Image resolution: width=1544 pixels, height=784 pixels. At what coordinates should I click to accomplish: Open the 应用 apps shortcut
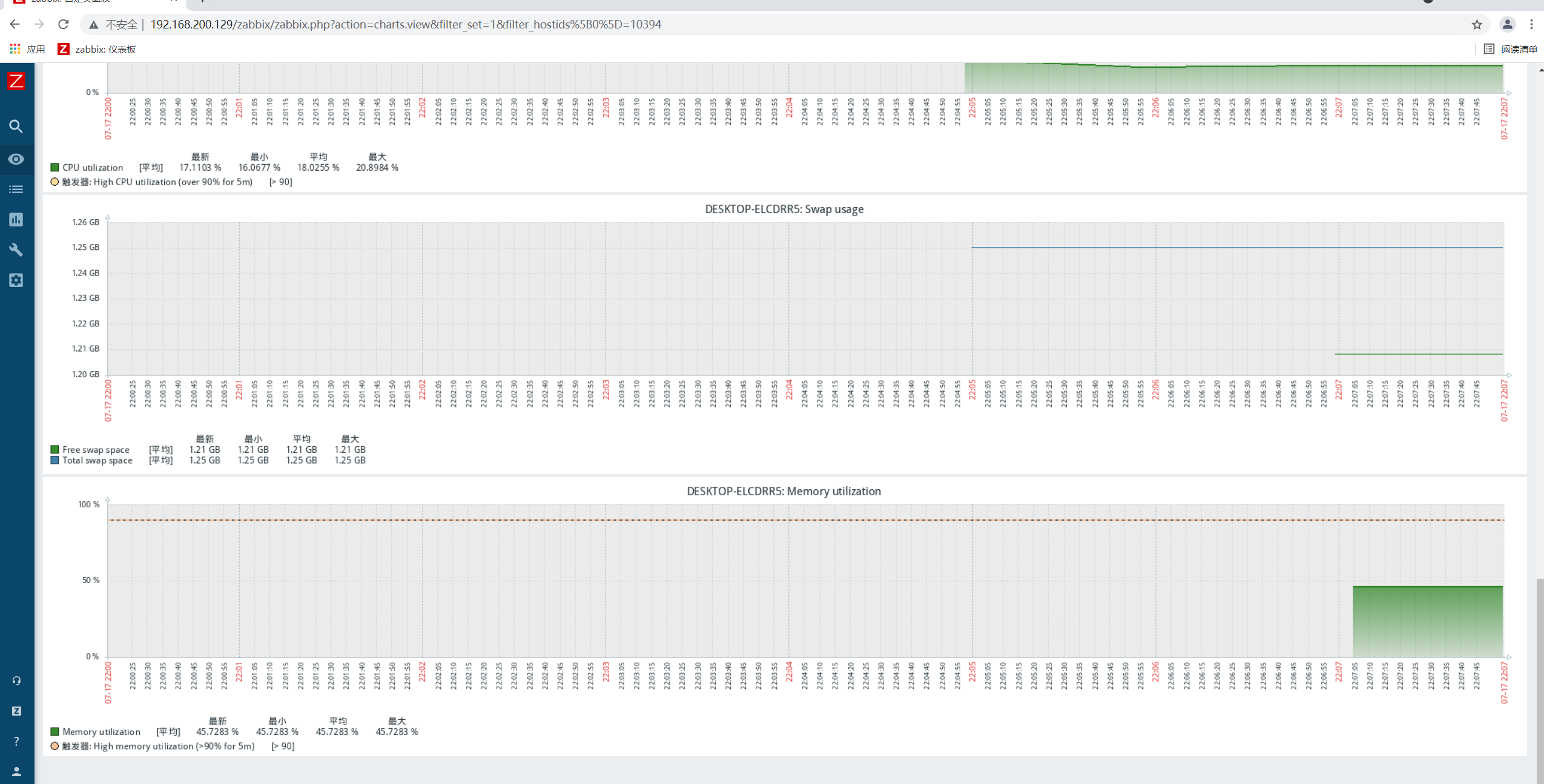(x=28, y=49)
